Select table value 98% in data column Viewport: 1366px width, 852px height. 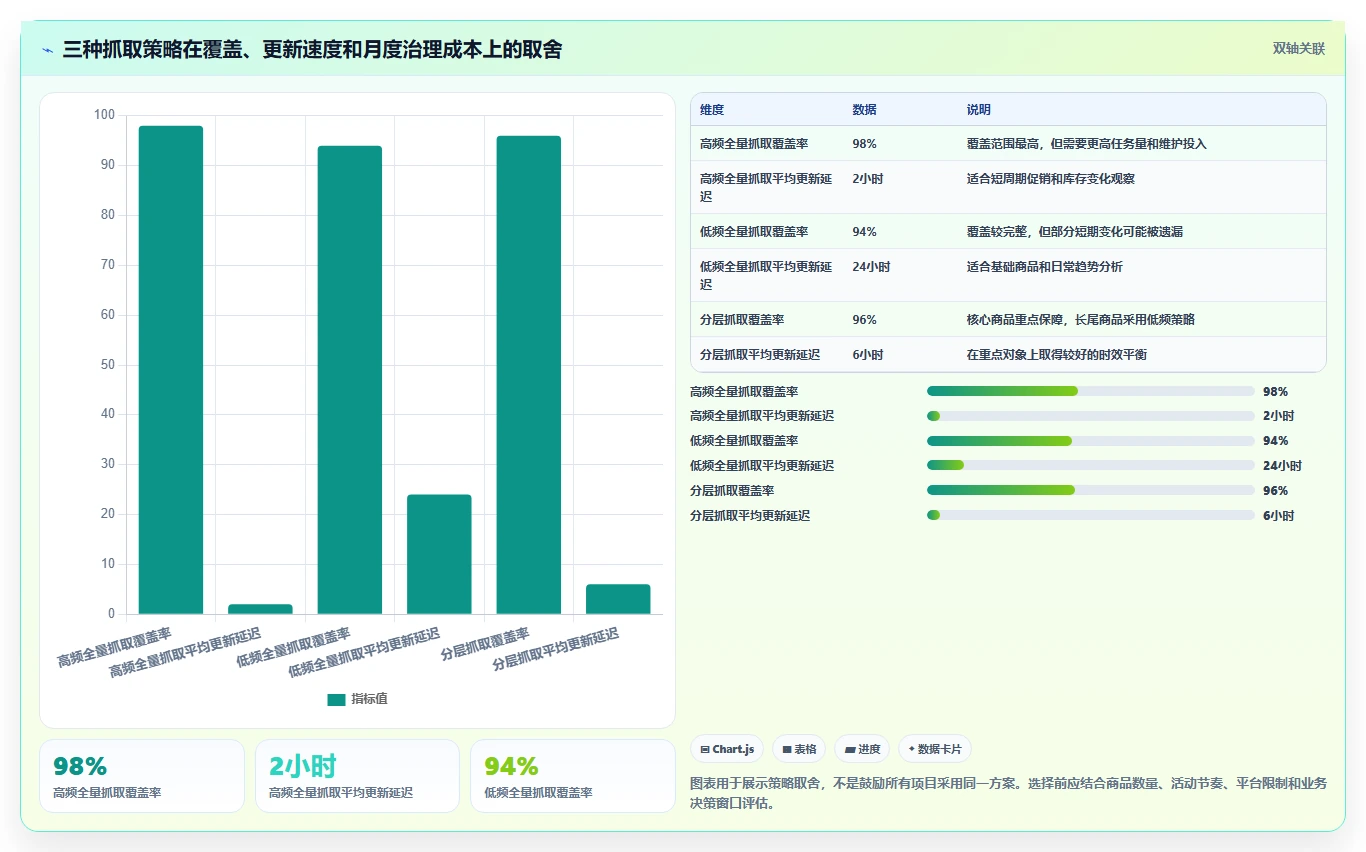864,144
